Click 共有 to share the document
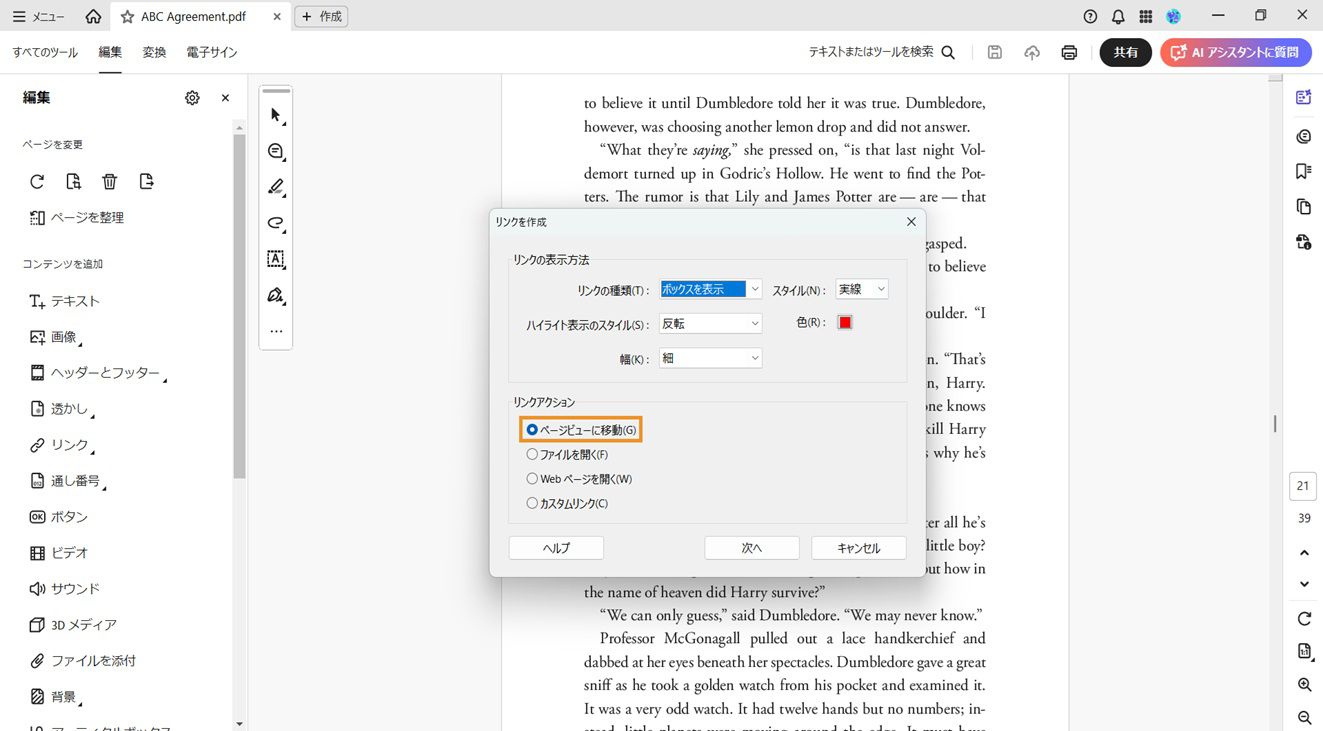1323x731 pixels. (1125, 52)
